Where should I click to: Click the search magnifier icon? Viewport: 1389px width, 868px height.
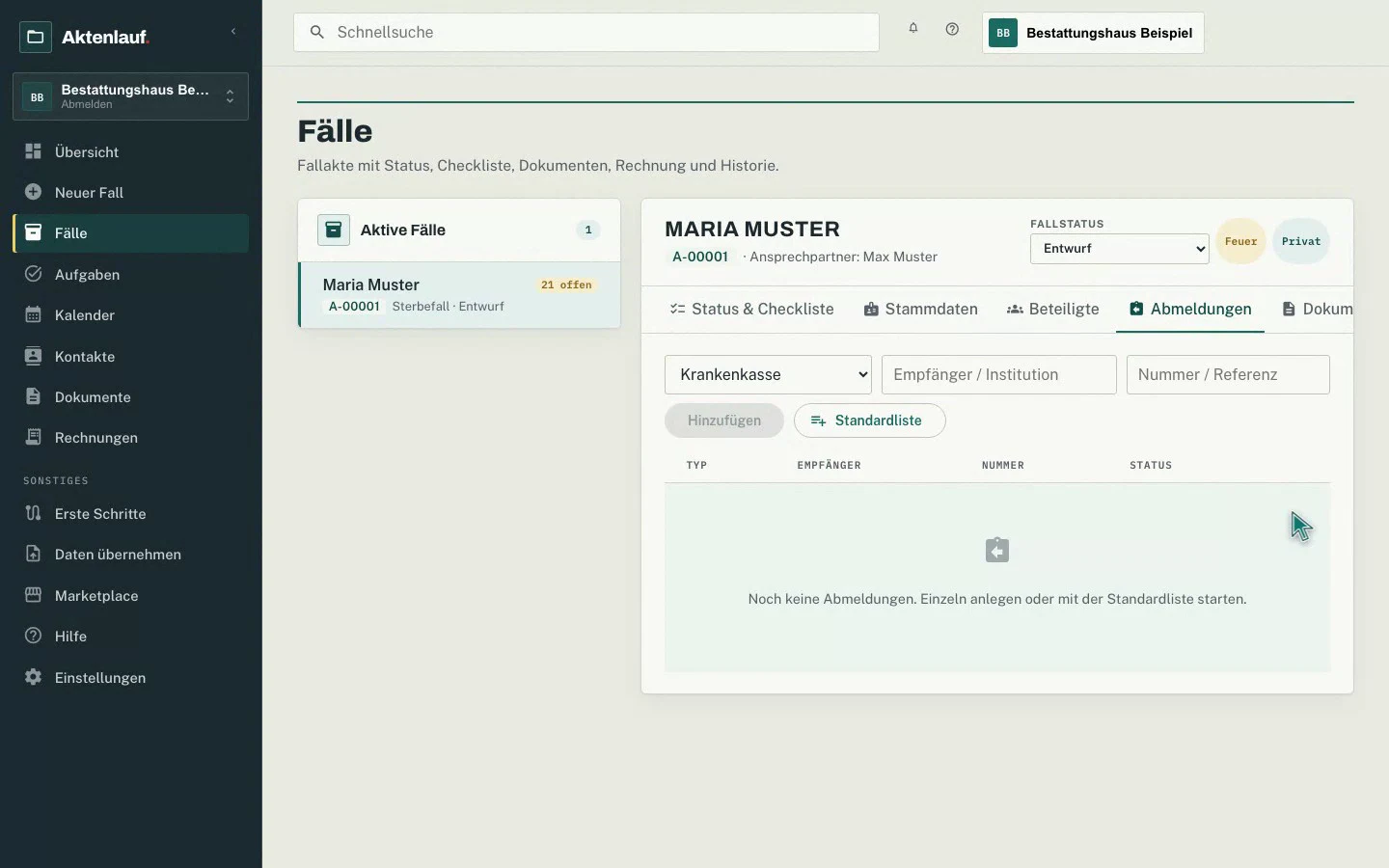[316, 33]
